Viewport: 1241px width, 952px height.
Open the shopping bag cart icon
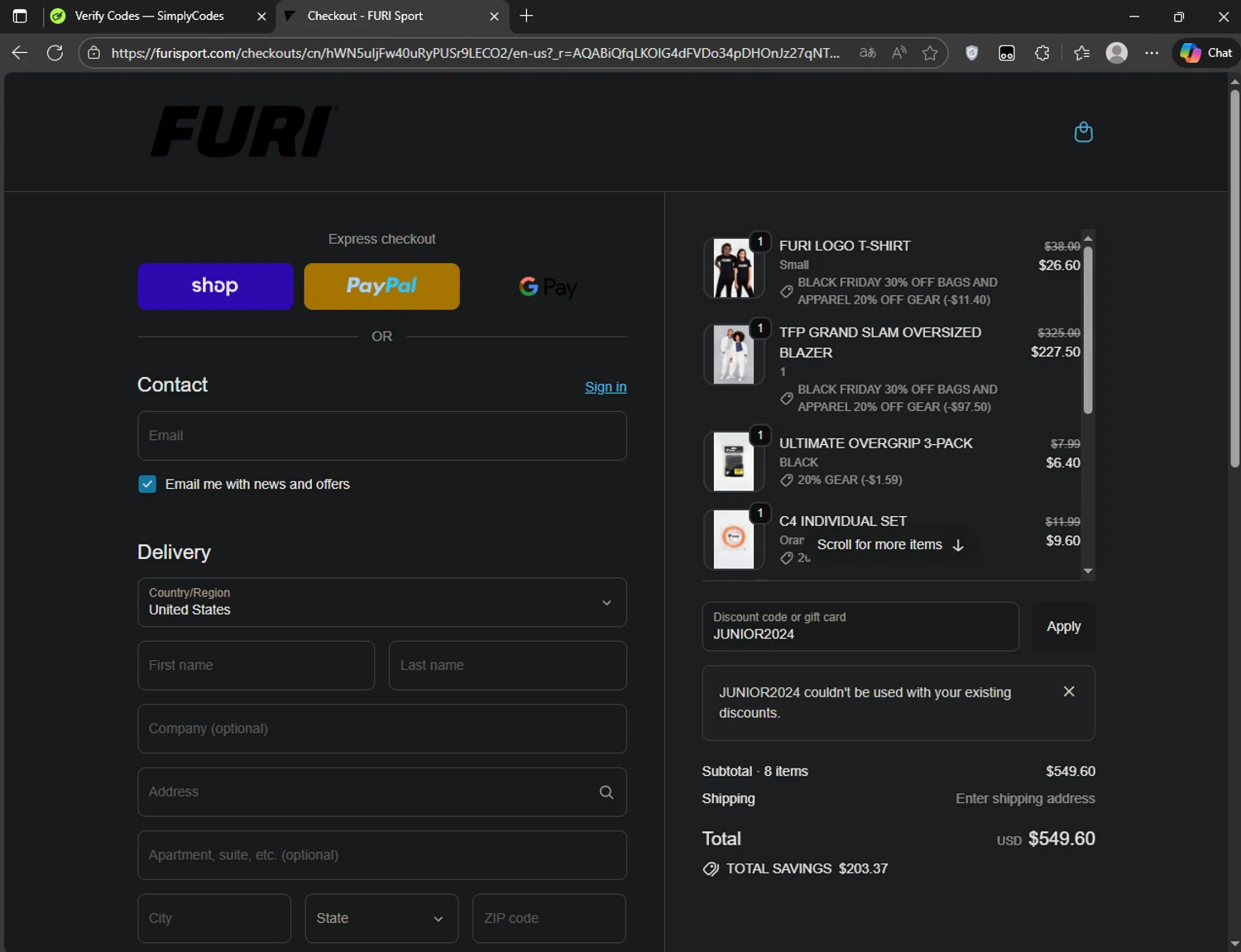tap(1083, 132)
